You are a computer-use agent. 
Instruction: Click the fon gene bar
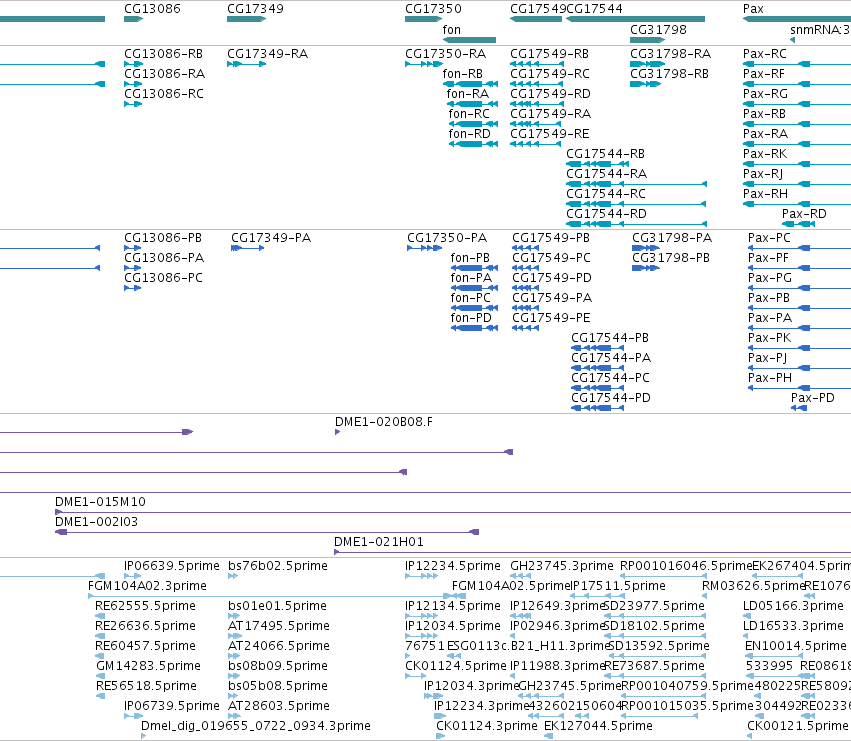[469, 40]
